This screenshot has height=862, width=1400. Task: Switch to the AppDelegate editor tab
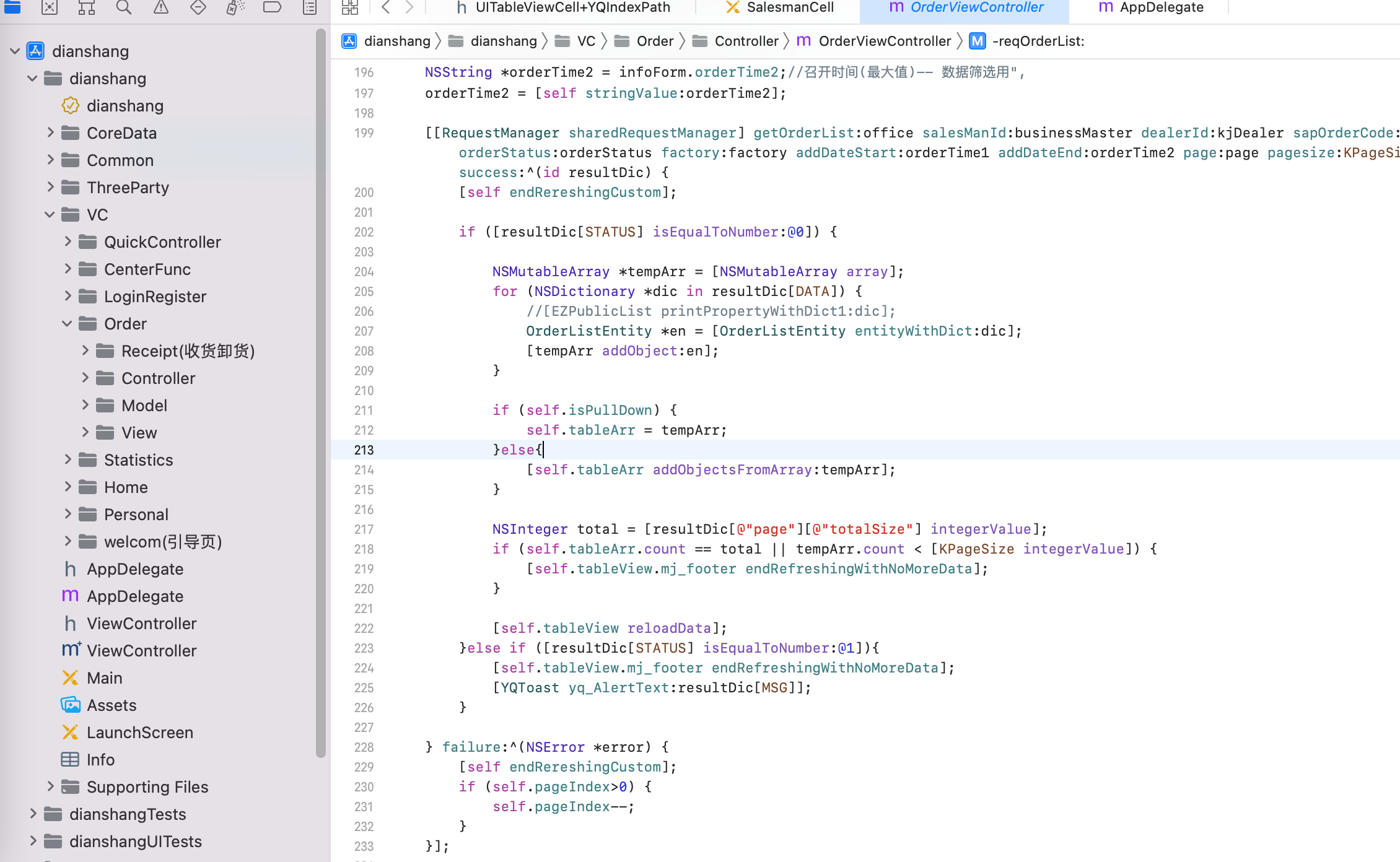coord(1150,7)
